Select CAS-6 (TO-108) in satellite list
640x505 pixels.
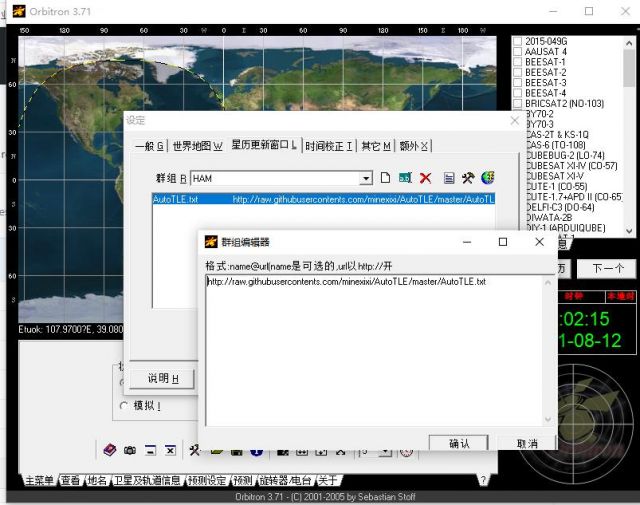(556, 145)
